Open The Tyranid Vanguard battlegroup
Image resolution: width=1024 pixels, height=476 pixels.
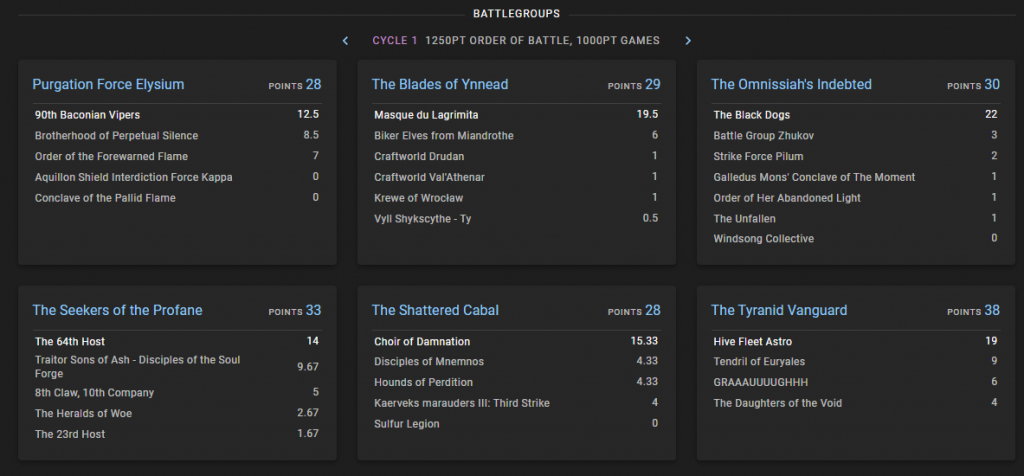778,311
